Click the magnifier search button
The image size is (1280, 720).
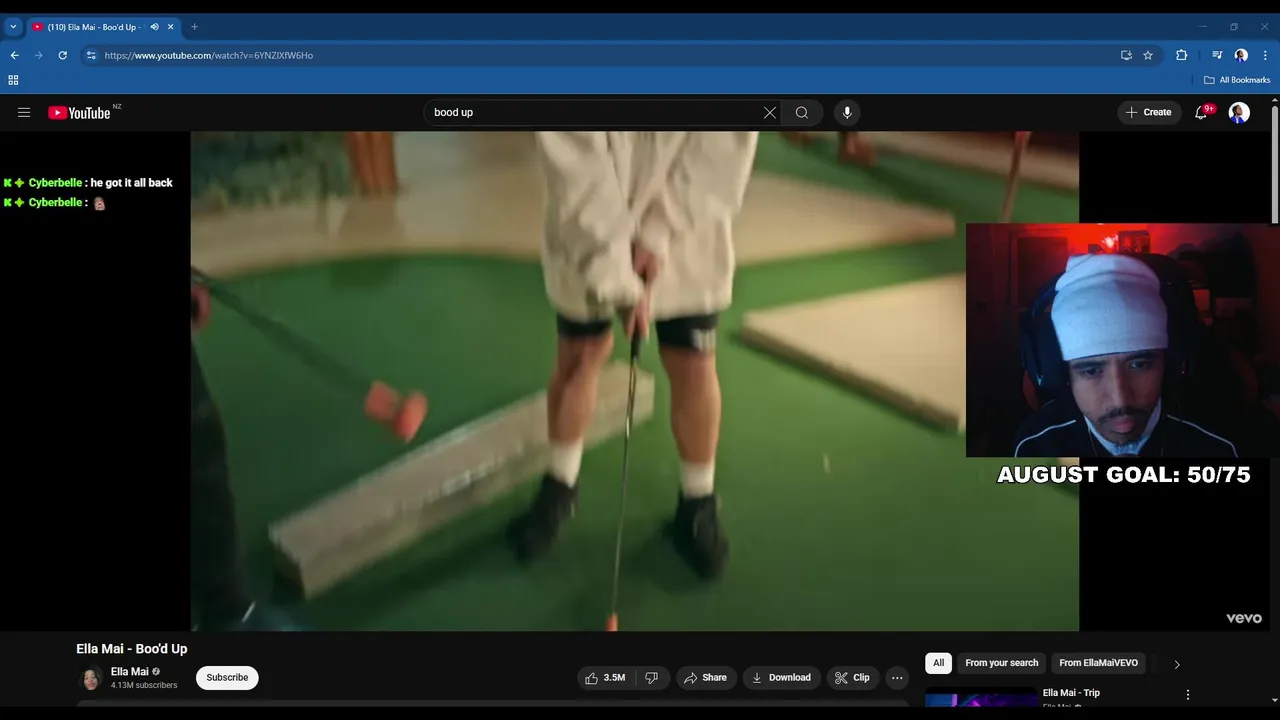[x=802, y=113]
